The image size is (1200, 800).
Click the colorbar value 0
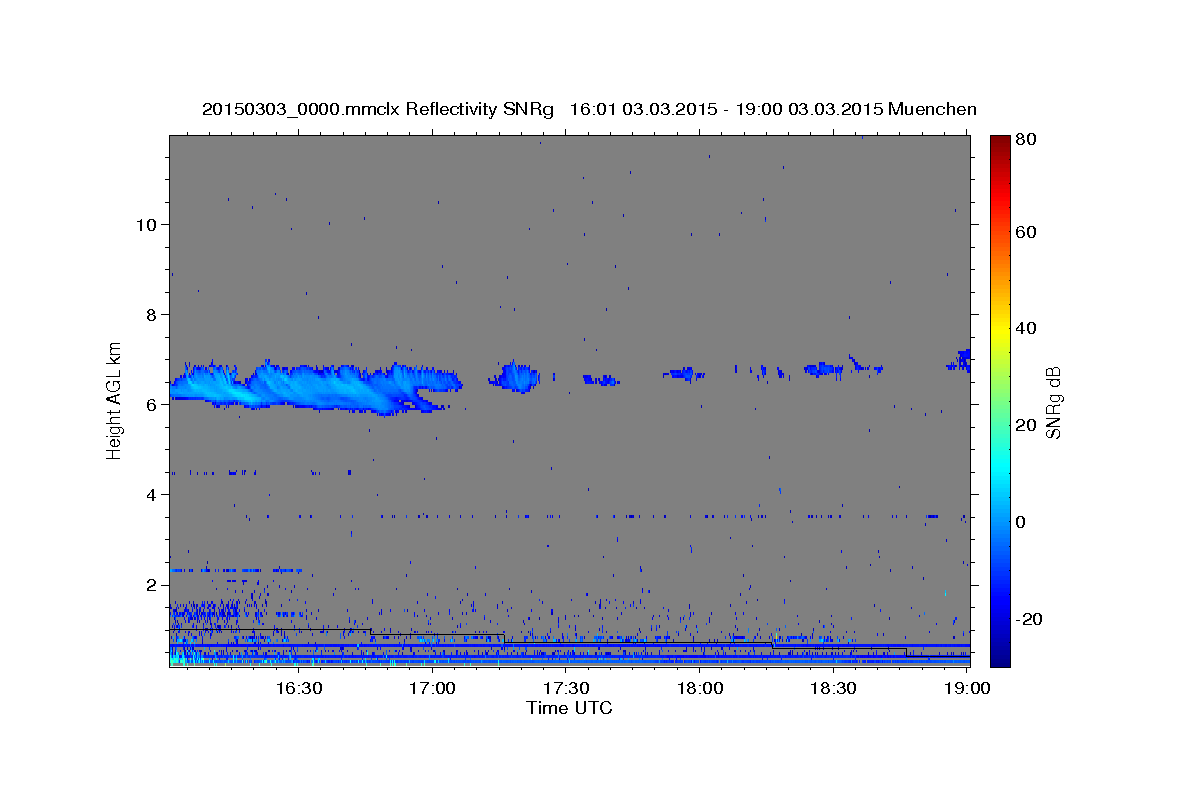1023,522
